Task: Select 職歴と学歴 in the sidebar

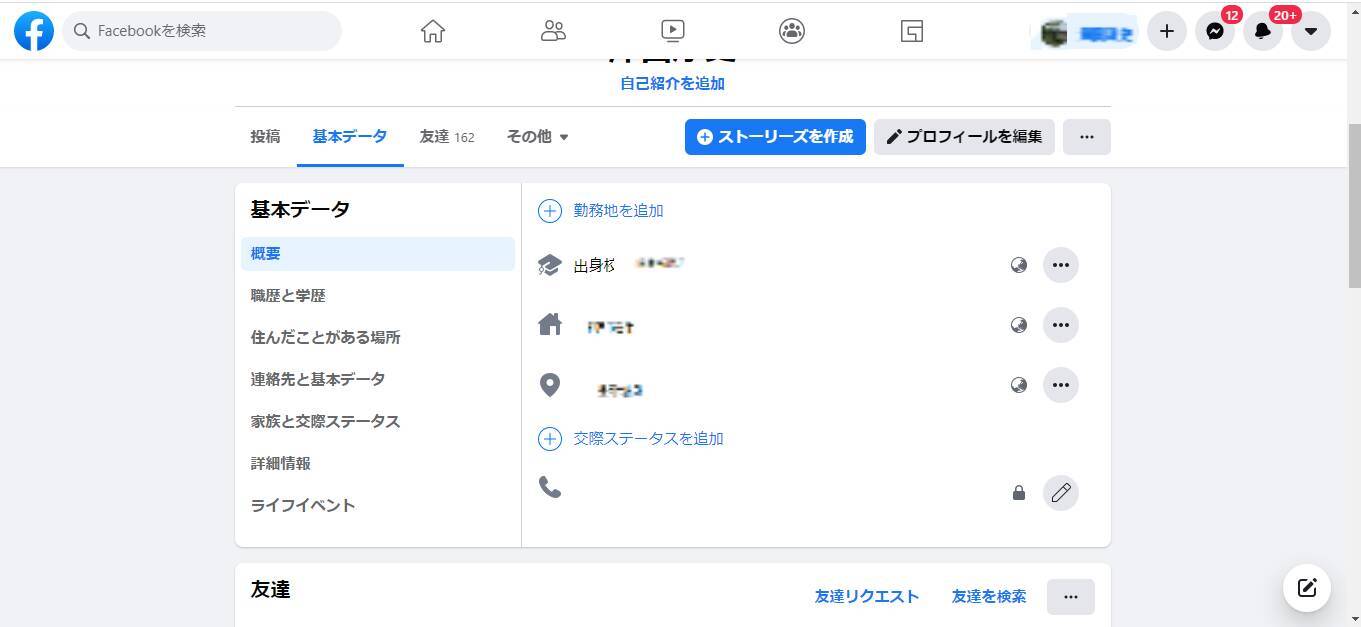Action: point(288,296)
